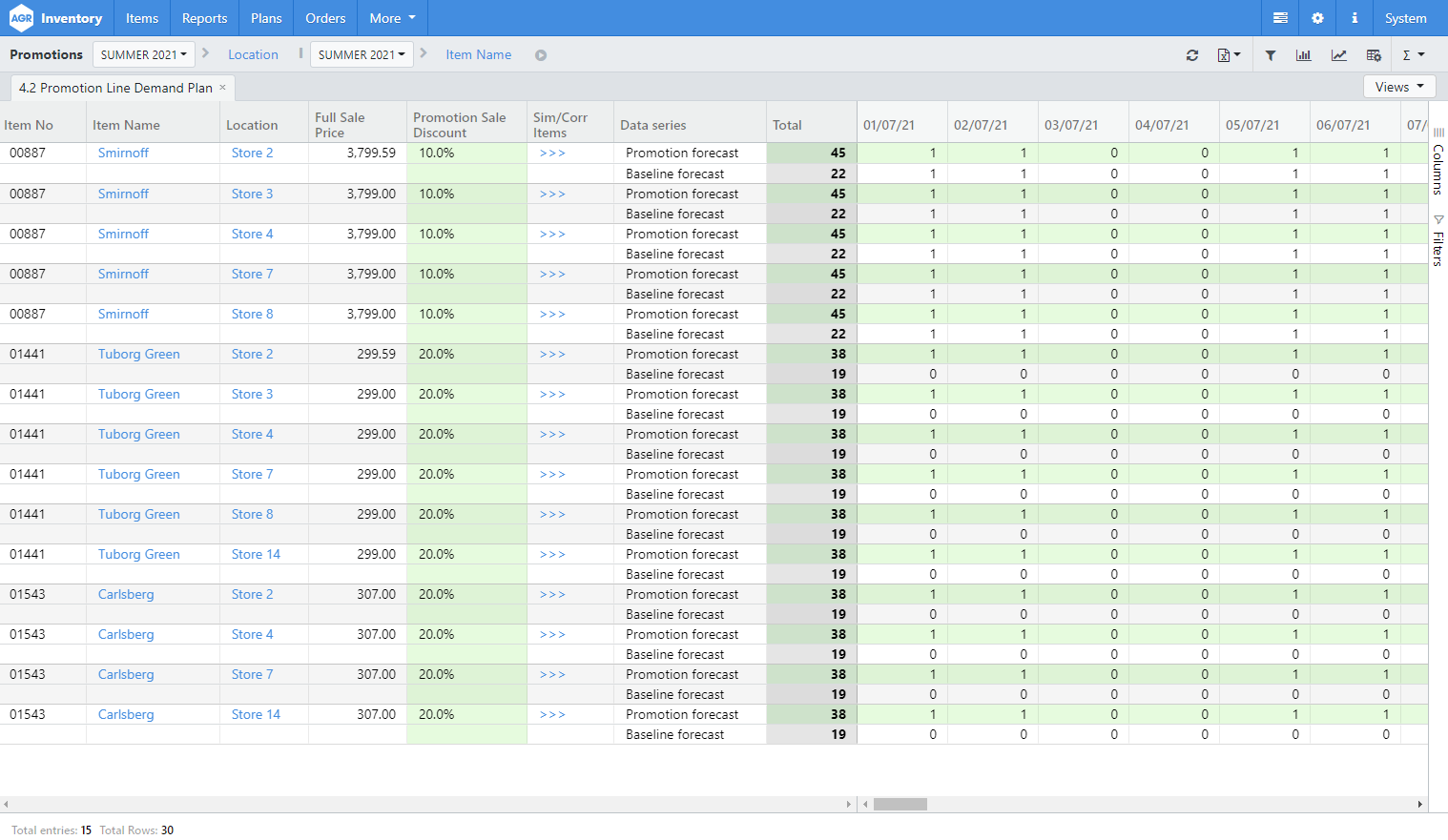This screenshot has height=840, width=1448.
Task: Open the More menu dropdown
Action: 391,17
